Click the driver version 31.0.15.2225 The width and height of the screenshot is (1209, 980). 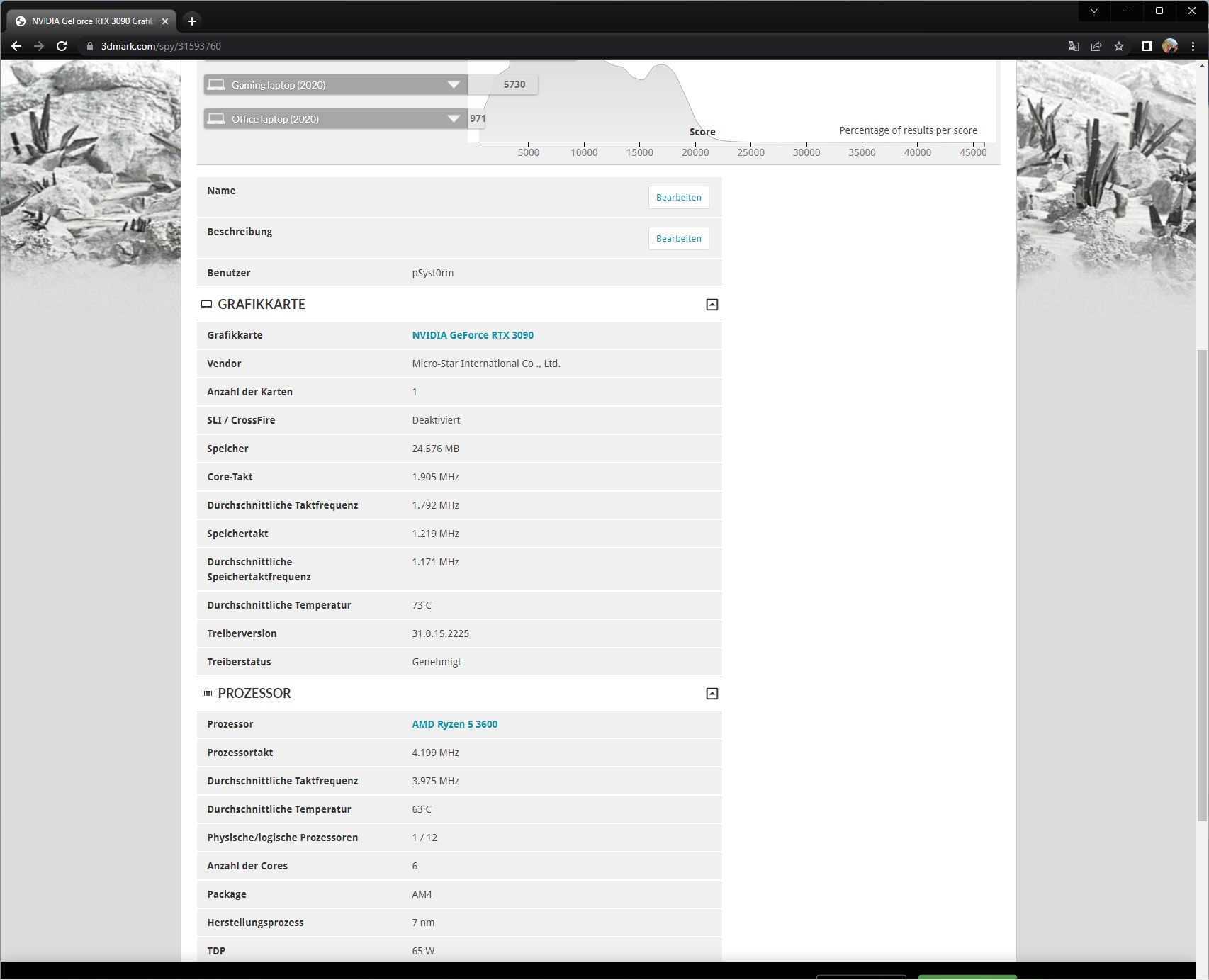(x=440, y=633)
